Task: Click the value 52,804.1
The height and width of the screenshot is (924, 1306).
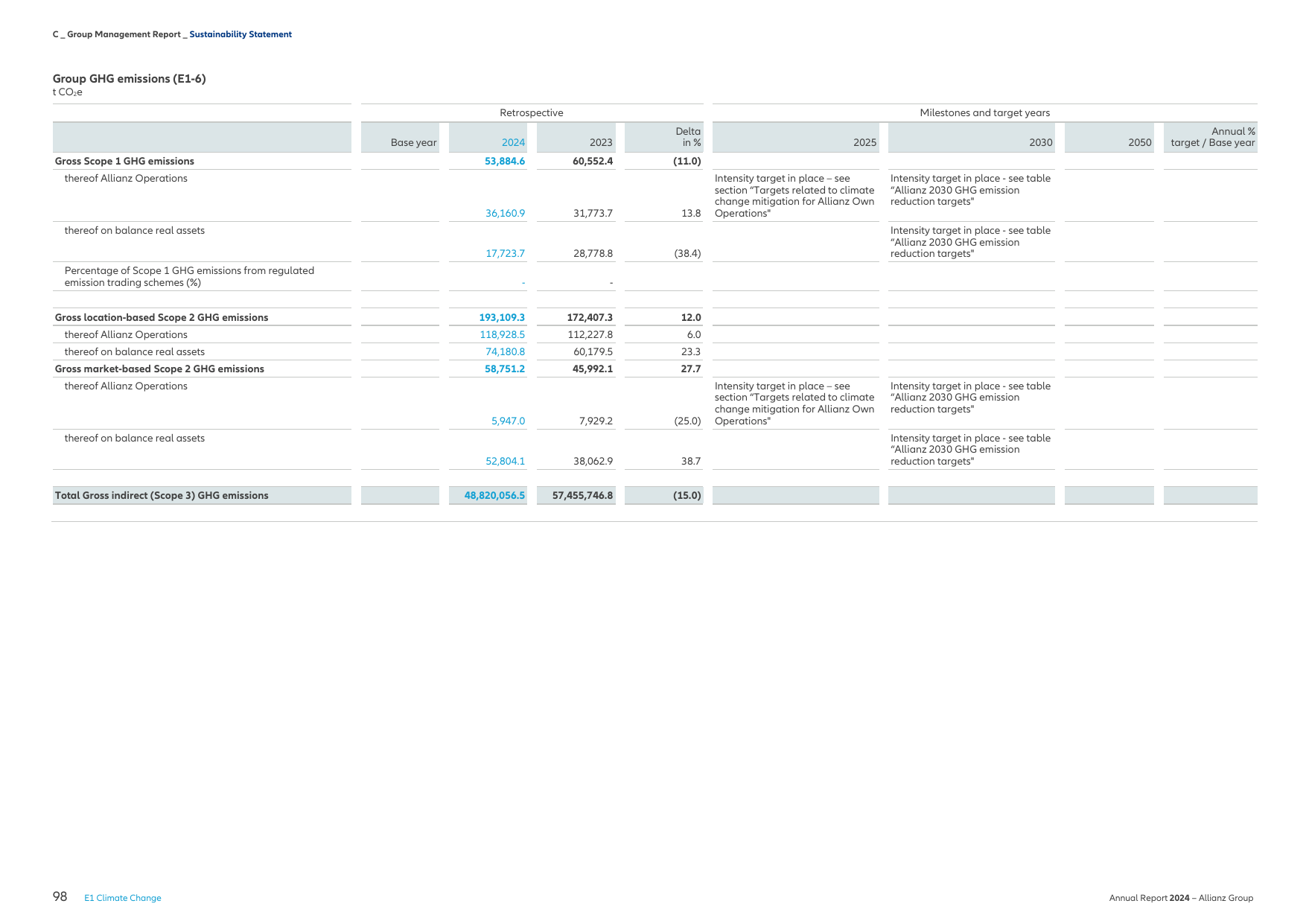Action: [x=506, y=462]
